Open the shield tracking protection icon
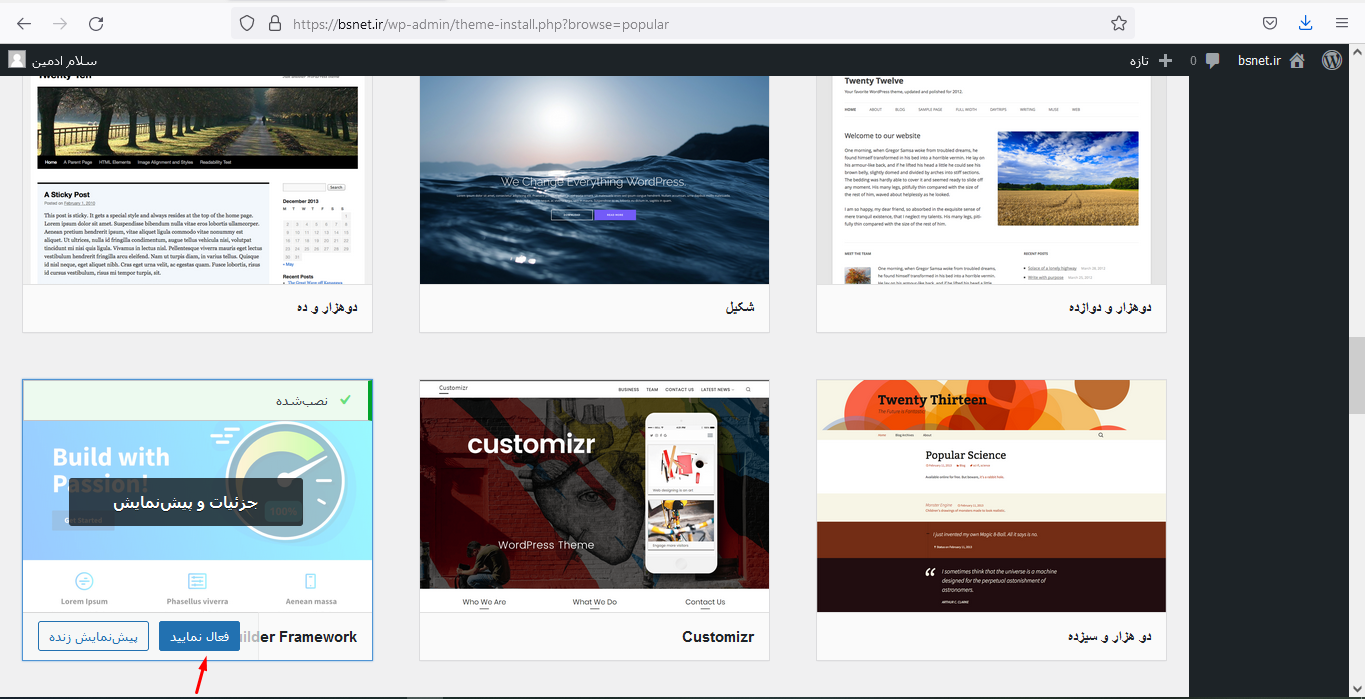 coord(247,23)
